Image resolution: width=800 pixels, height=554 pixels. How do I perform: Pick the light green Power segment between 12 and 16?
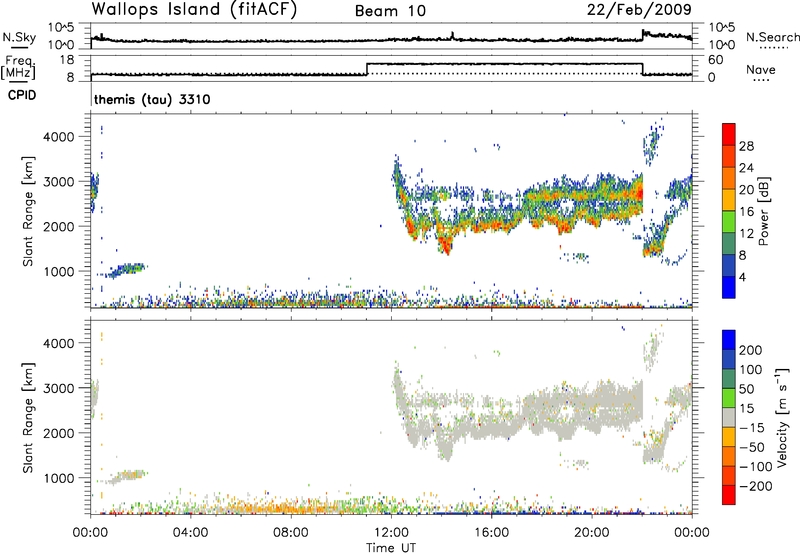[x=729, y=222]
